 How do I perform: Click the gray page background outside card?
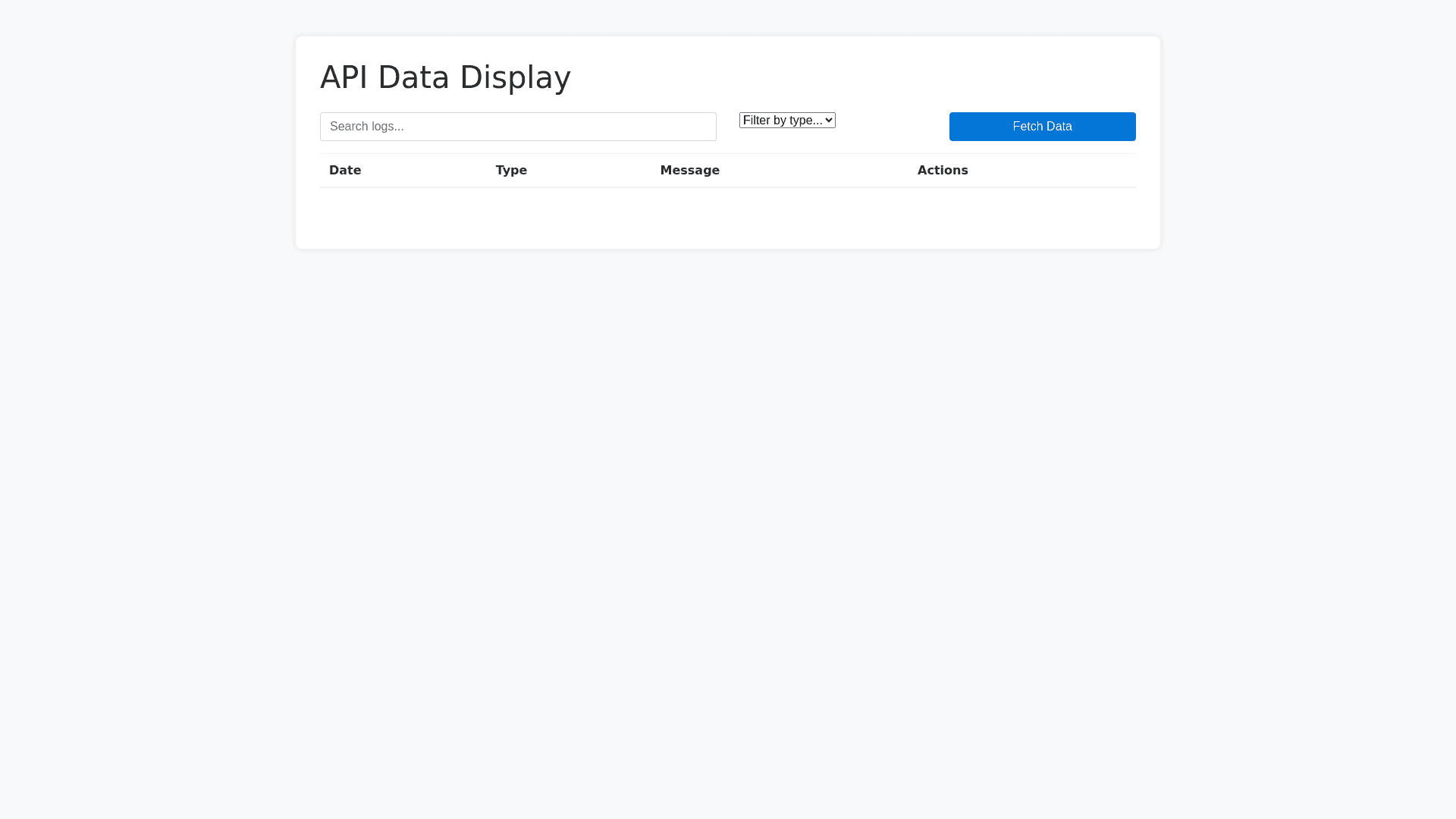pyautogui.click(x=728, y=531)
